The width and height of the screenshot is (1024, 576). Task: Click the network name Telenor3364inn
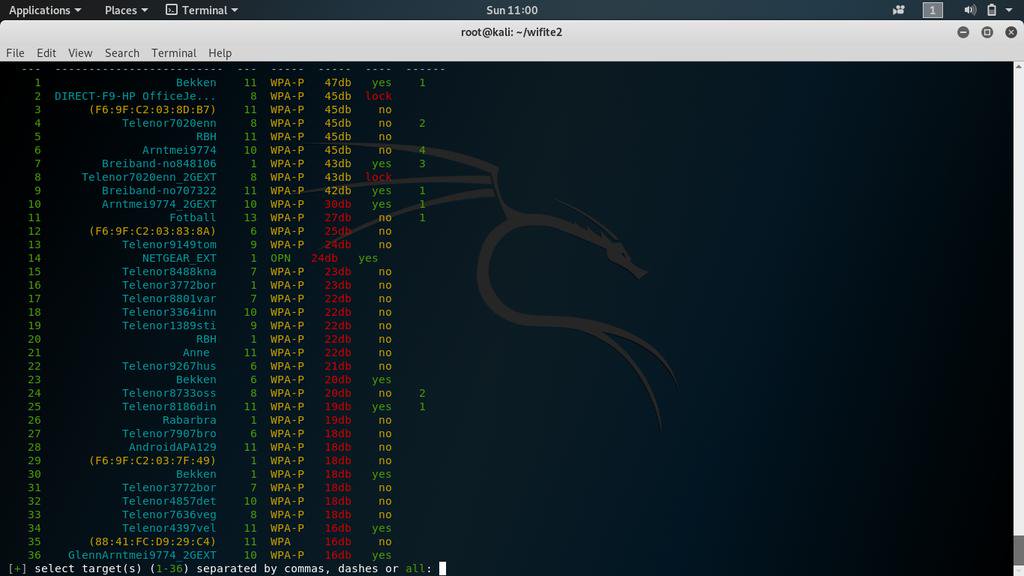pos(168,312)
